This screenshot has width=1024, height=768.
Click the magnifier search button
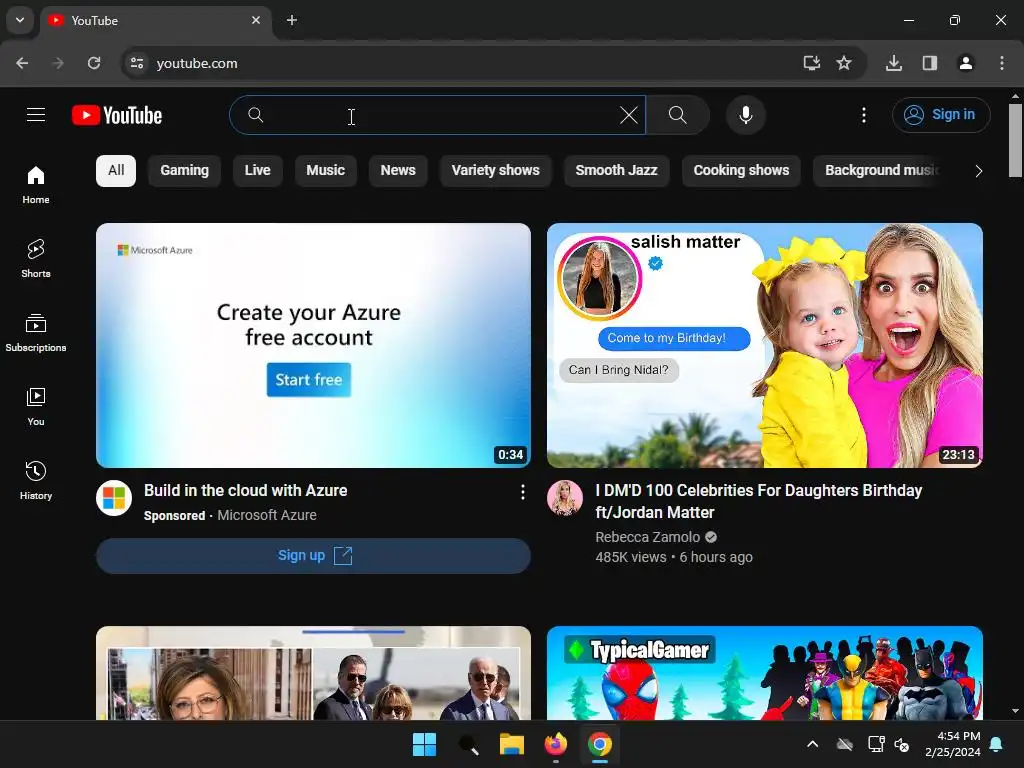click(677, 115)
